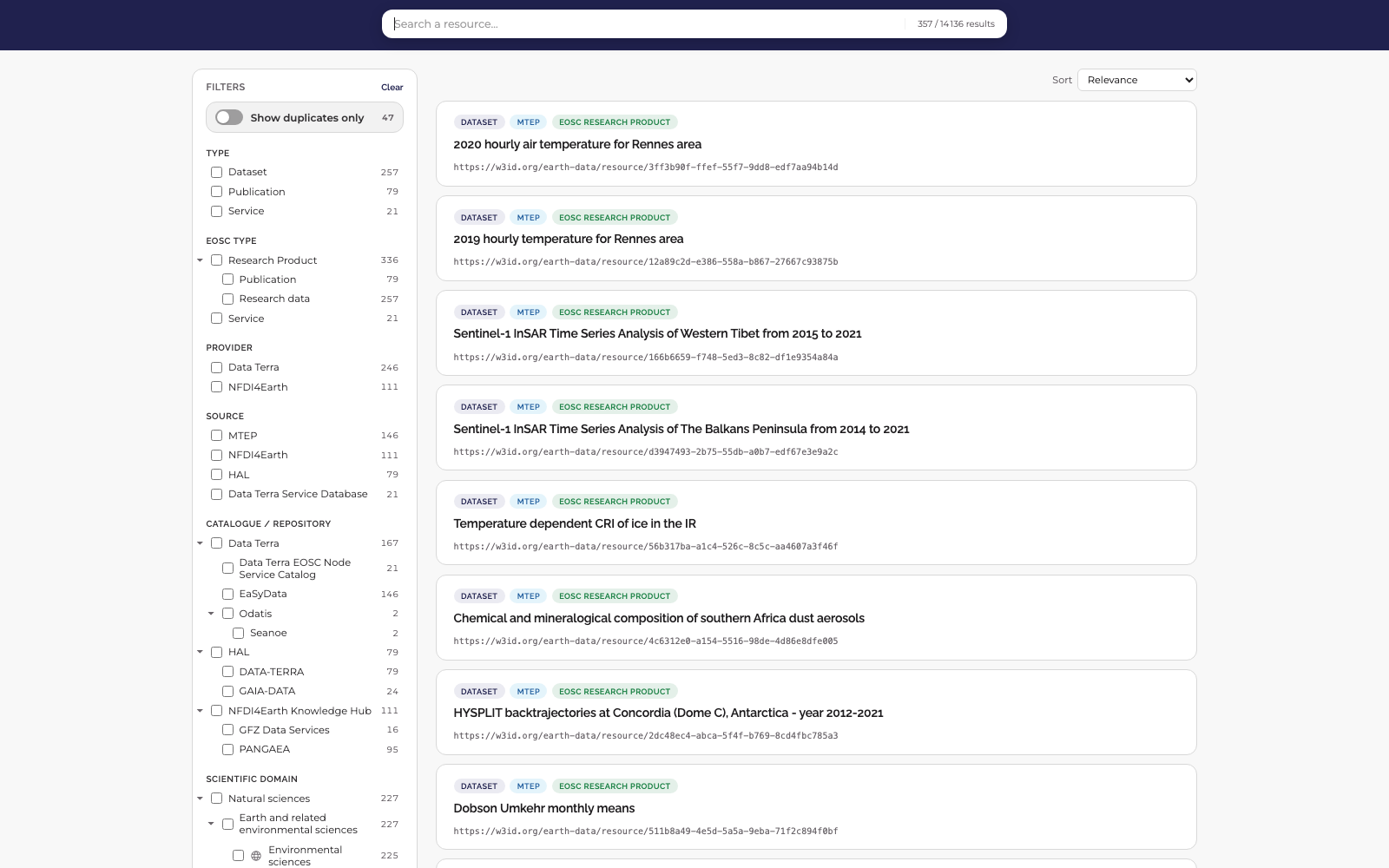Image resolution: width=1389 pixels, height=868 pixels.
Task: Select the MTEP source checkbox
Action: (x=217, y=436)
